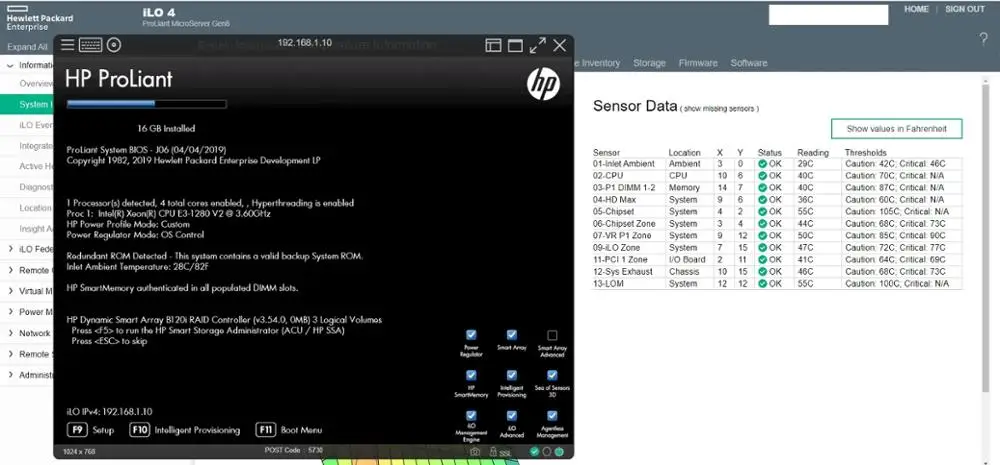Viewport: 1000px width, 465px height.
Task: Open the virtual media disc icon
Action: 114,45
